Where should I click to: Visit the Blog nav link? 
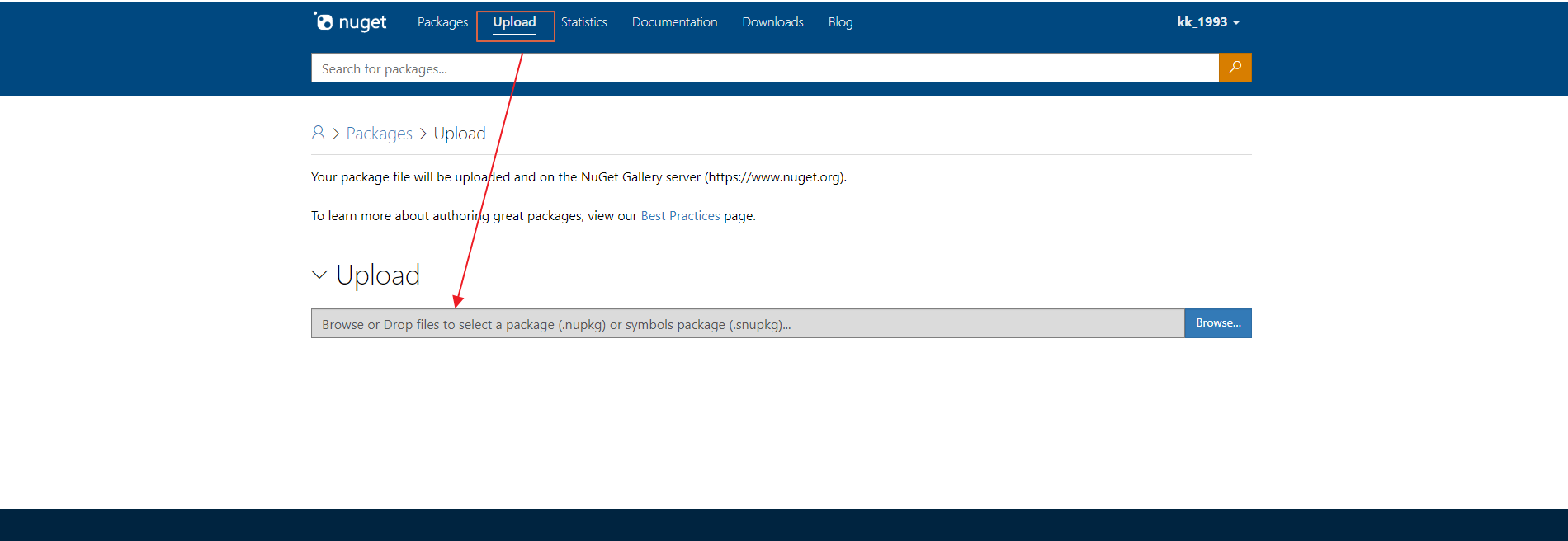pyautogui.click(x=840, y=22)
